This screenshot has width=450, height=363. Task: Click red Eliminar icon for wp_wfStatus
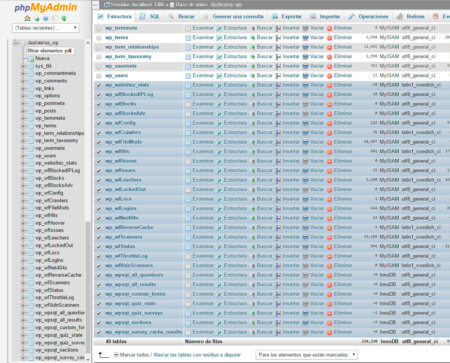330,247
